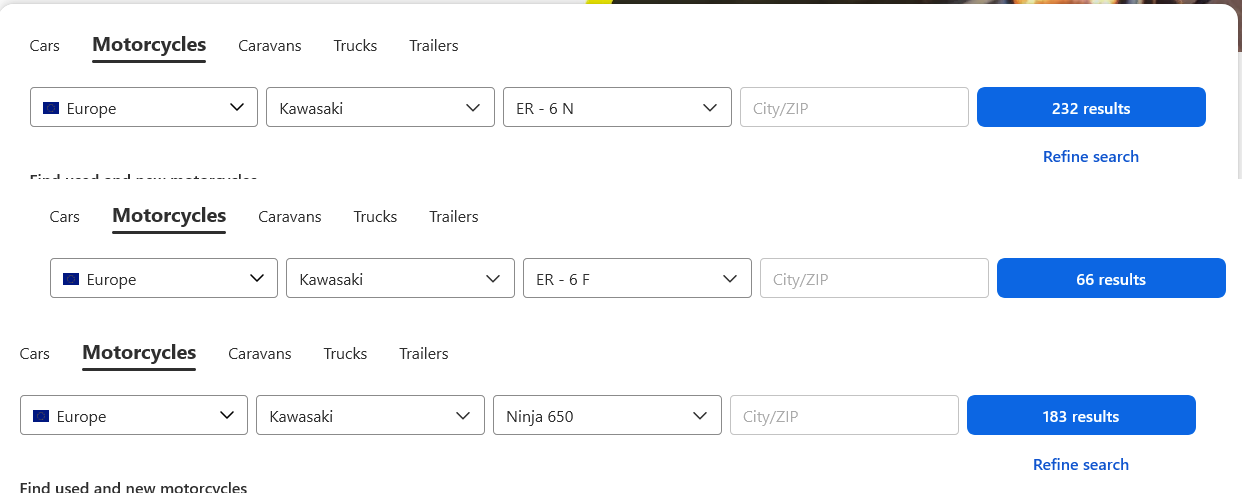1242x493 pixels.
Task: Click the 66 results button
Action: [x=1111, y=278]
